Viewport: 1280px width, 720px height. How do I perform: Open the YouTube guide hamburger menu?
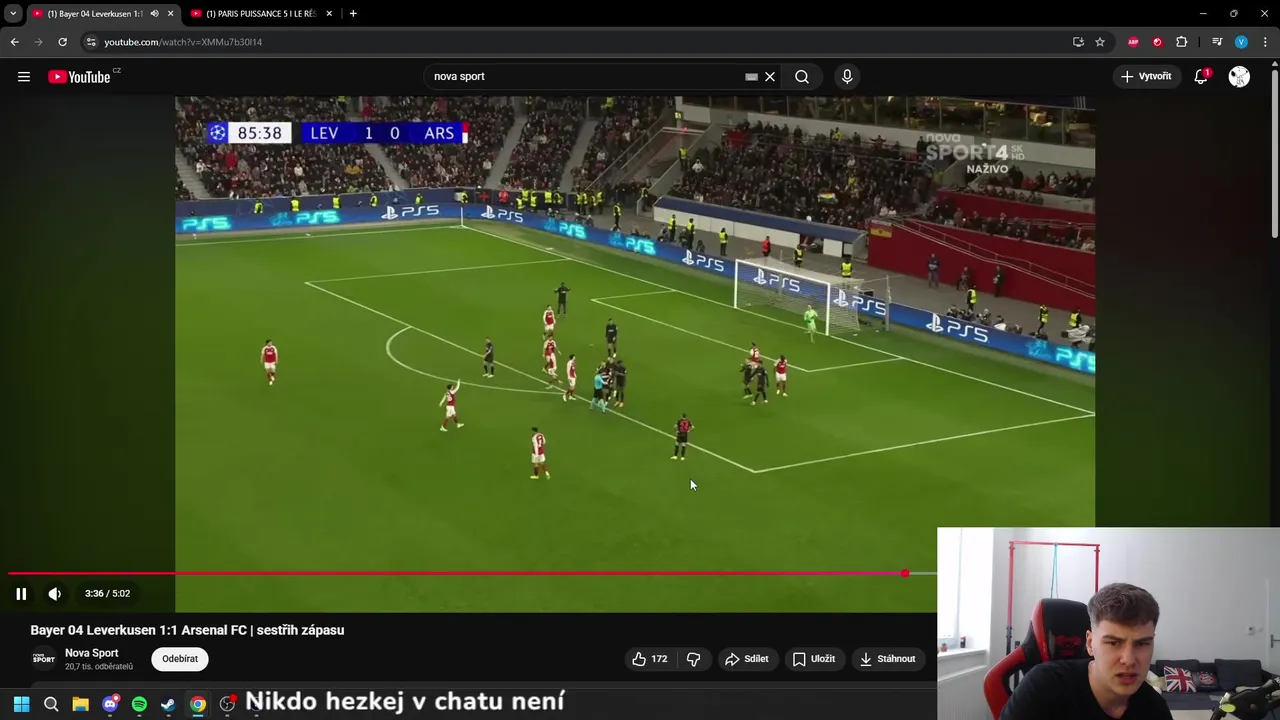24,77
